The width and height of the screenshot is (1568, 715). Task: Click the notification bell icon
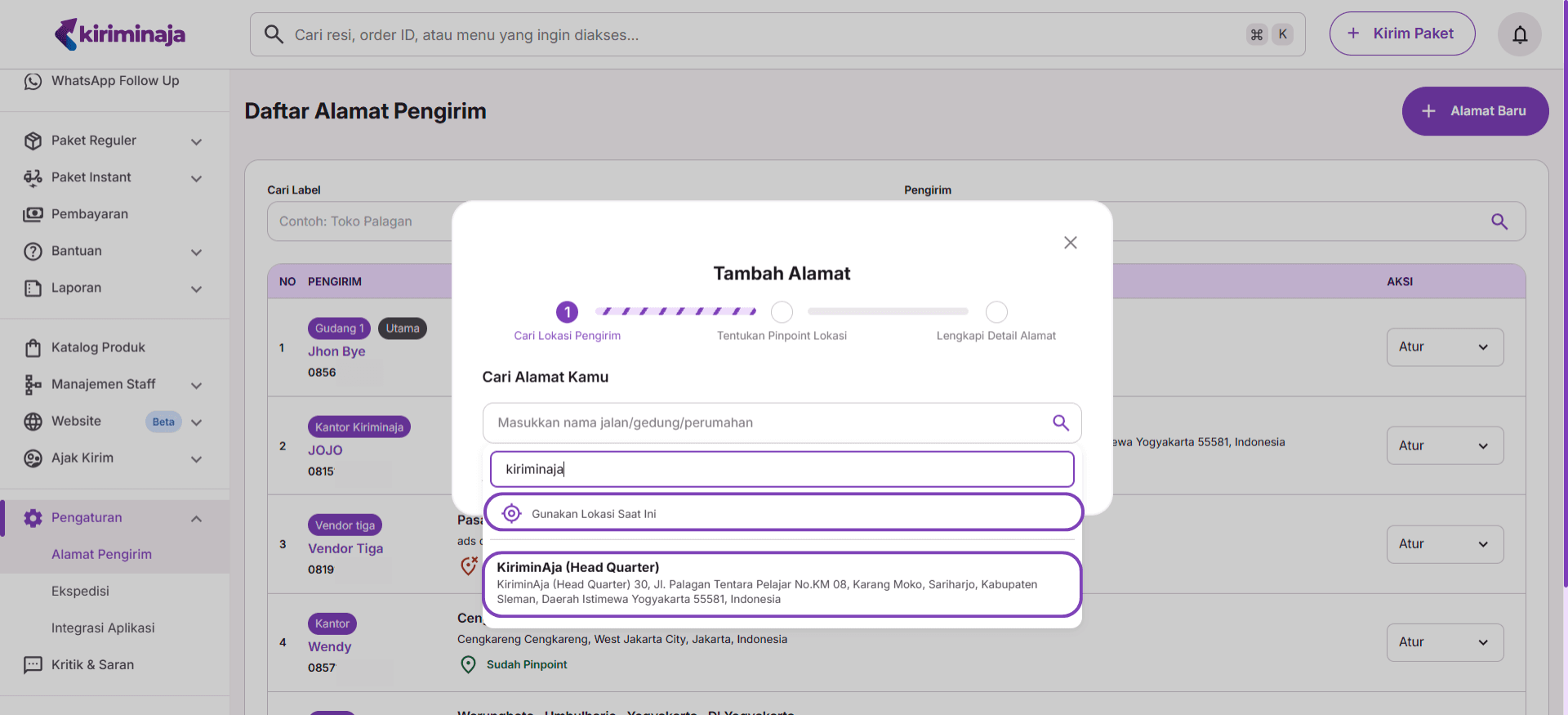pos(1519,34)
